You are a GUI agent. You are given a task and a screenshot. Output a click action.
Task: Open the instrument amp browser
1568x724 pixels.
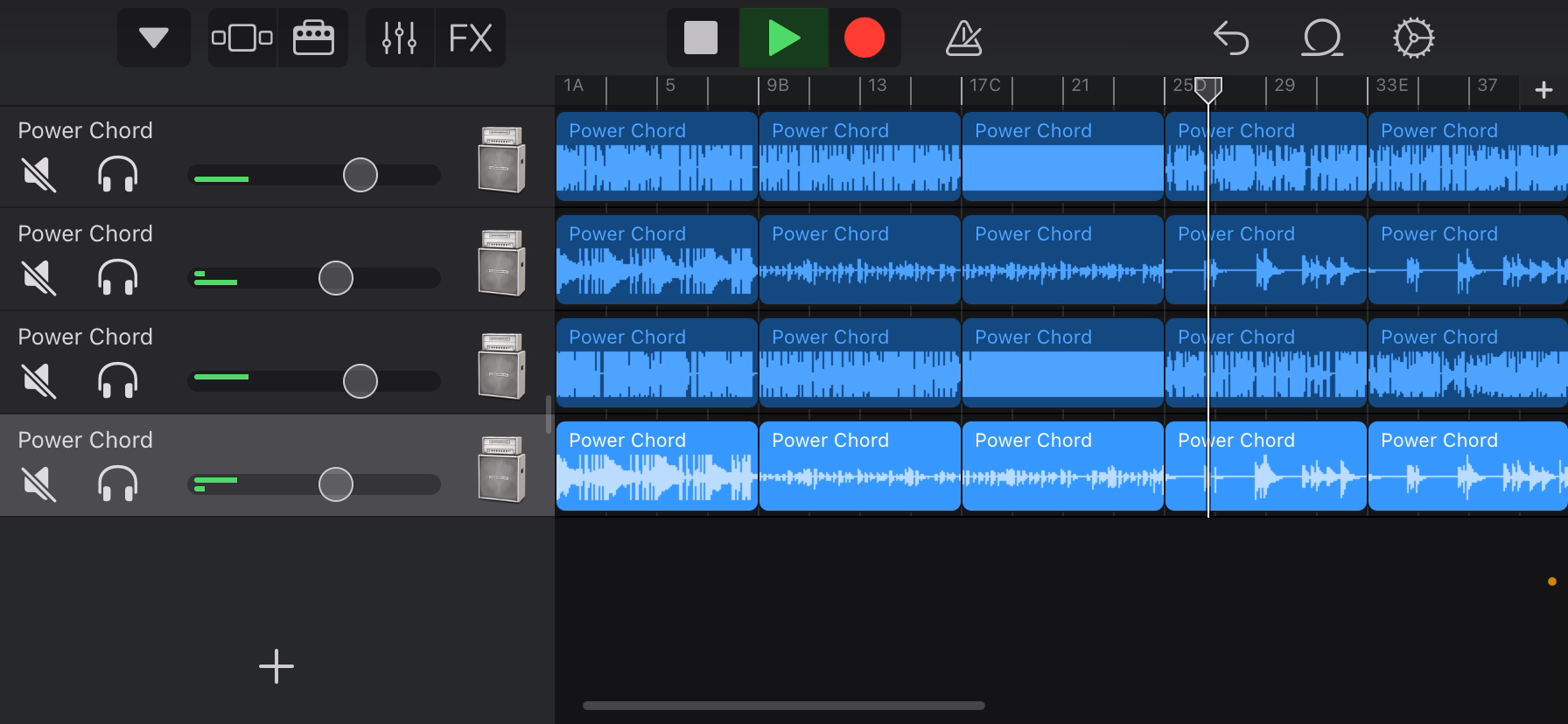(x=313, y=38)
